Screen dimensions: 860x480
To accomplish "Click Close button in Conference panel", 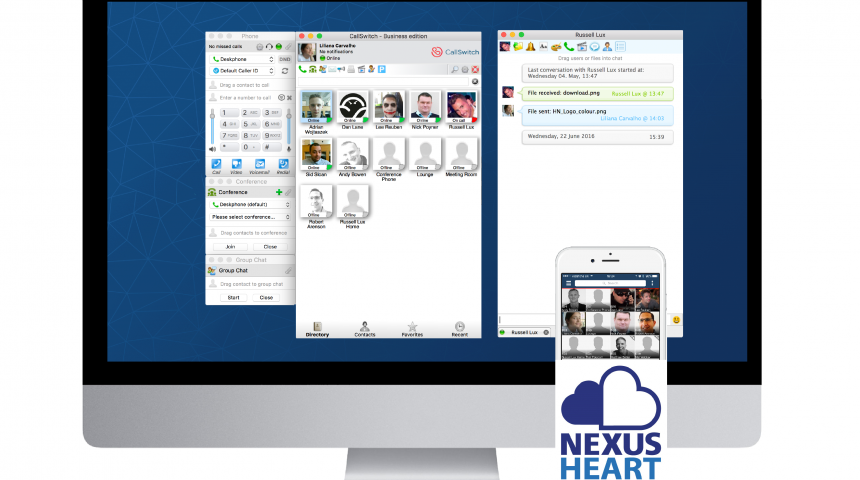I will 270,247.
